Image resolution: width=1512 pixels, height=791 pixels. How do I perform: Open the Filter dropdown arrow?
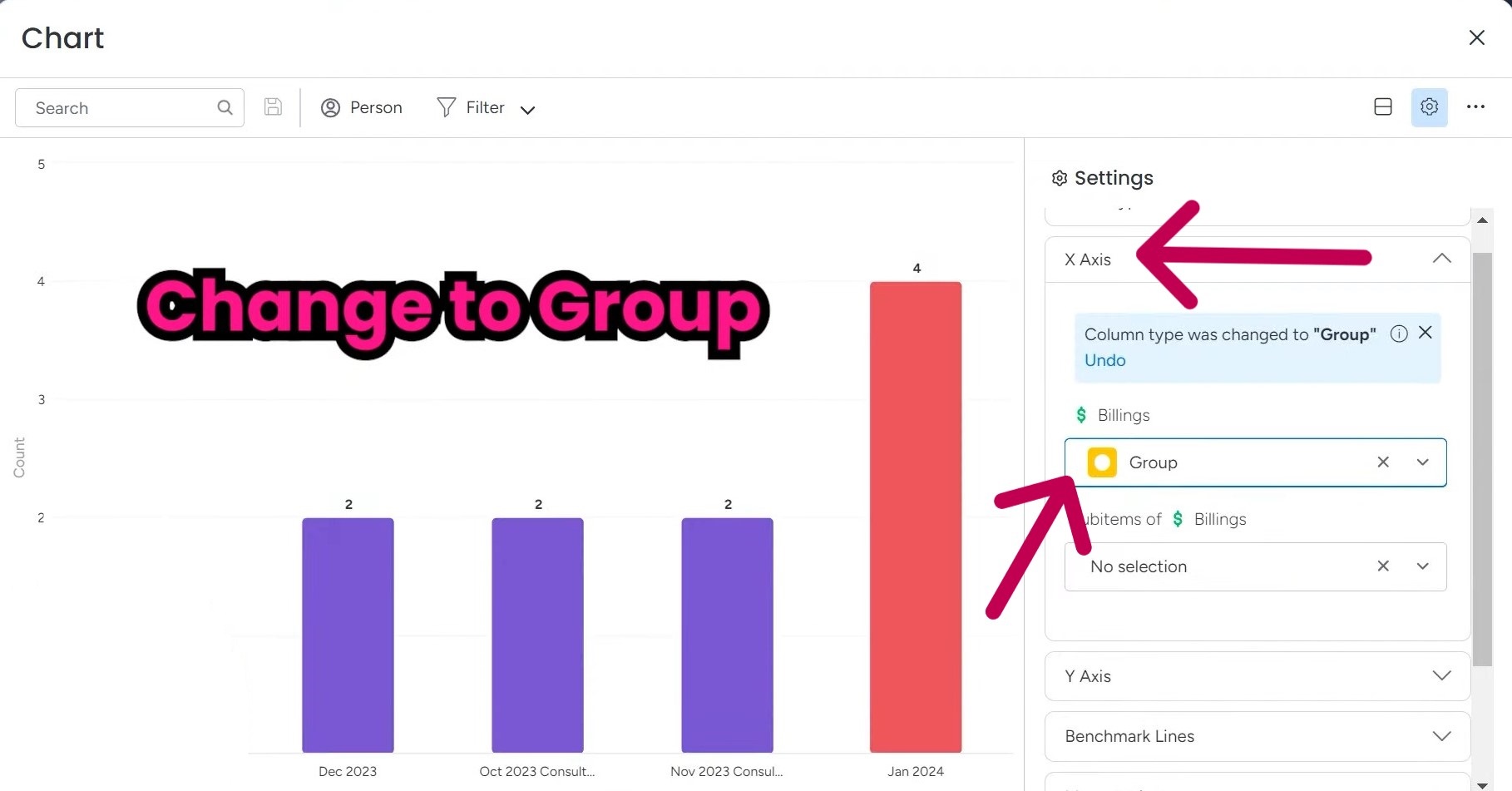(x=527, y=109)
